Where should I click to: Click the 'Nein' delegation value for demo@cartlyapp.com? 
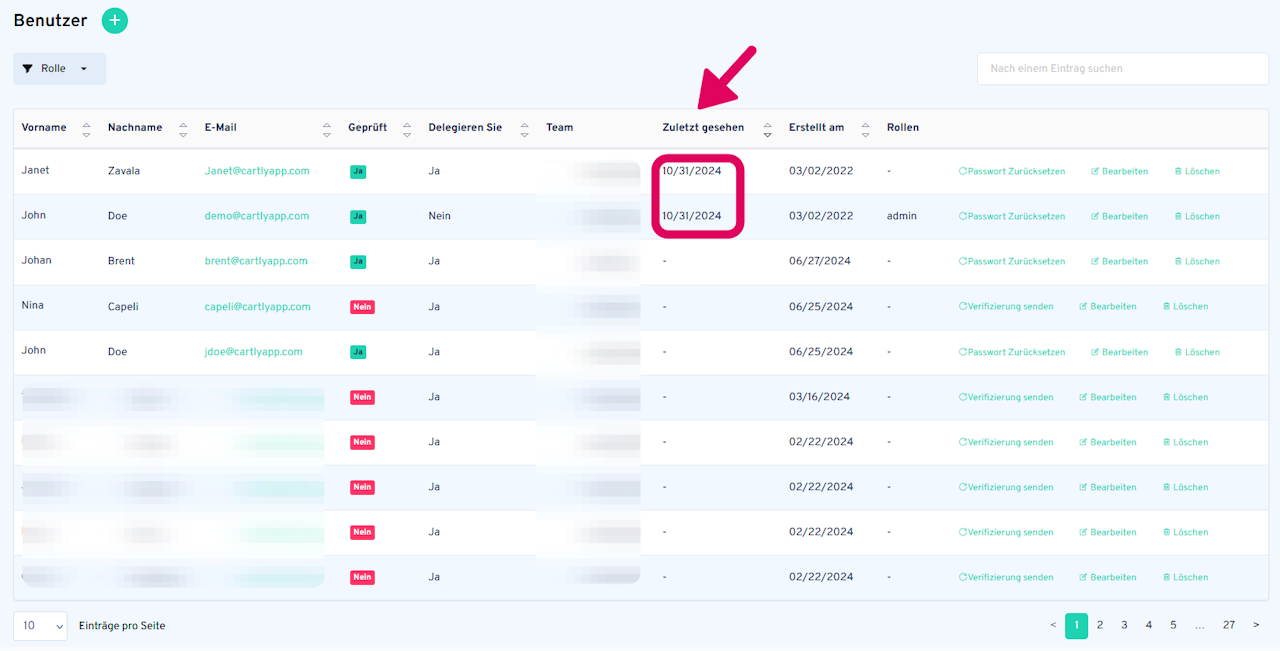pyautogui.click(x=440, y=216)
